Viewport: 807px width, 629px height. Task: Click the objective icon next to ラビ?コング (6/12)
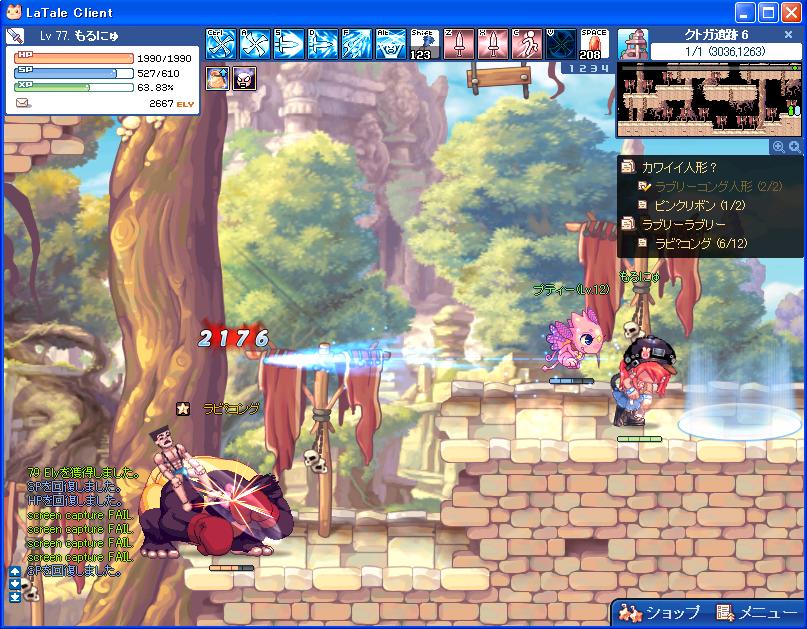click(642, 242)
